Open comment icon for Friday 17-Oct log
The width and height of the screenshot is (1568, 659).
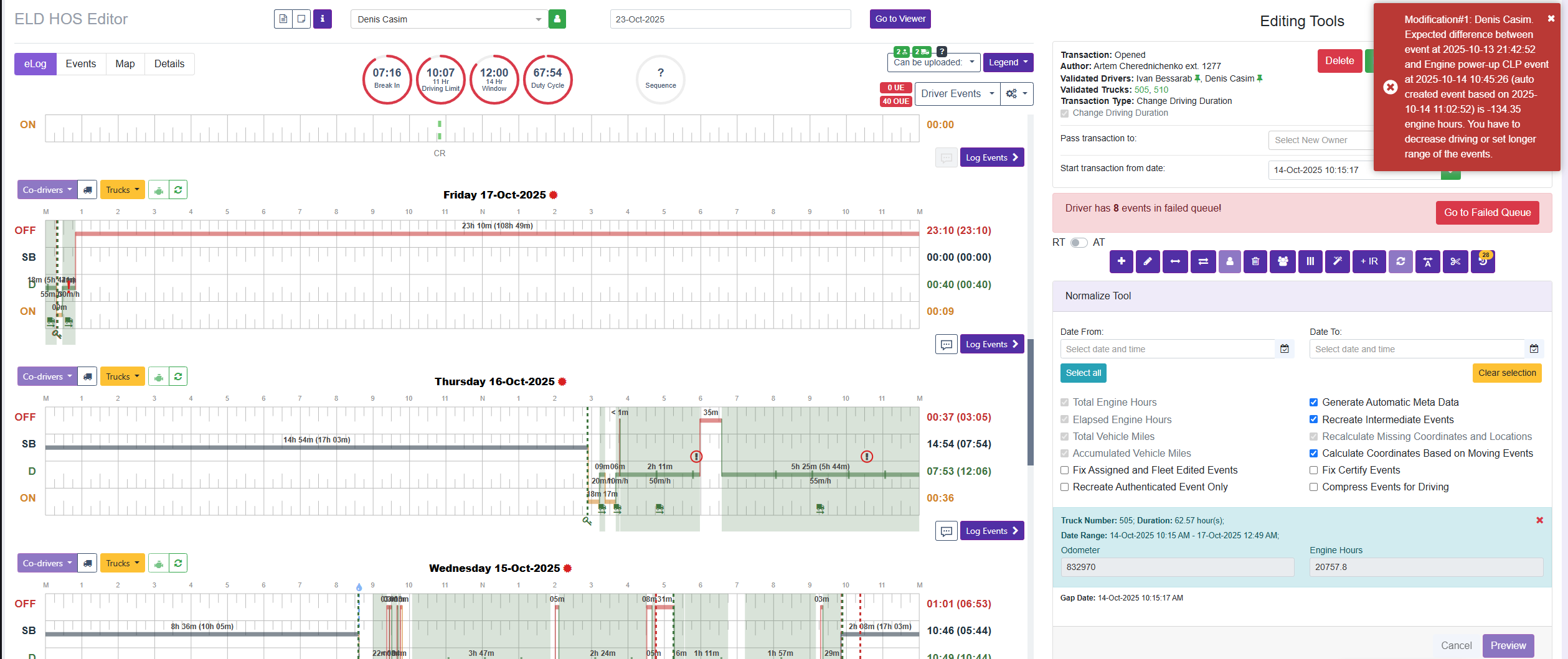click(x=947, y=345)
